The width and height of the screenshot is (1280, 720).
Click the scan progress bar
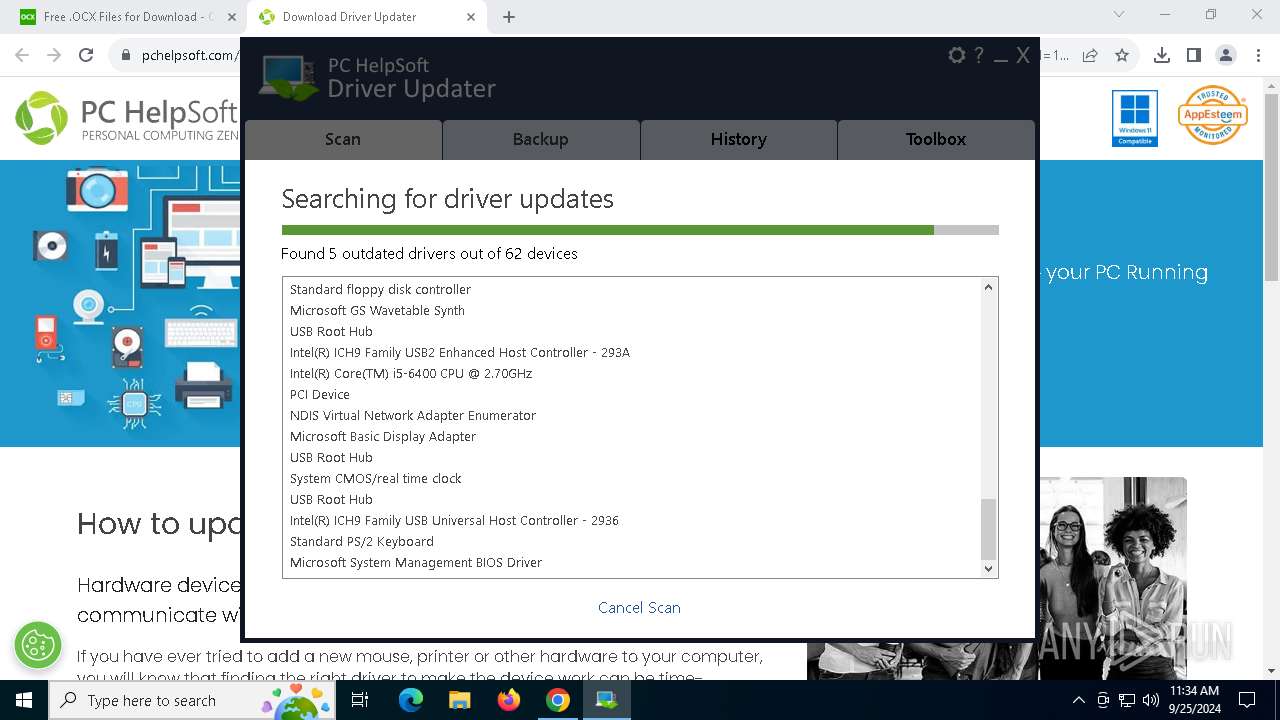[x=640, y=230]
